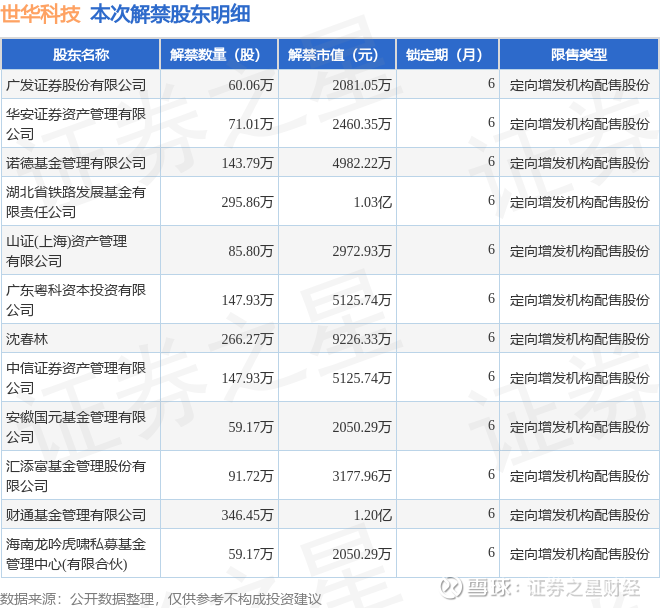This screenshot has height=608, width=660.
Task: Click 湖北省铁路发展基金有限责任公司 shareholder name
Action: [76, 202]
